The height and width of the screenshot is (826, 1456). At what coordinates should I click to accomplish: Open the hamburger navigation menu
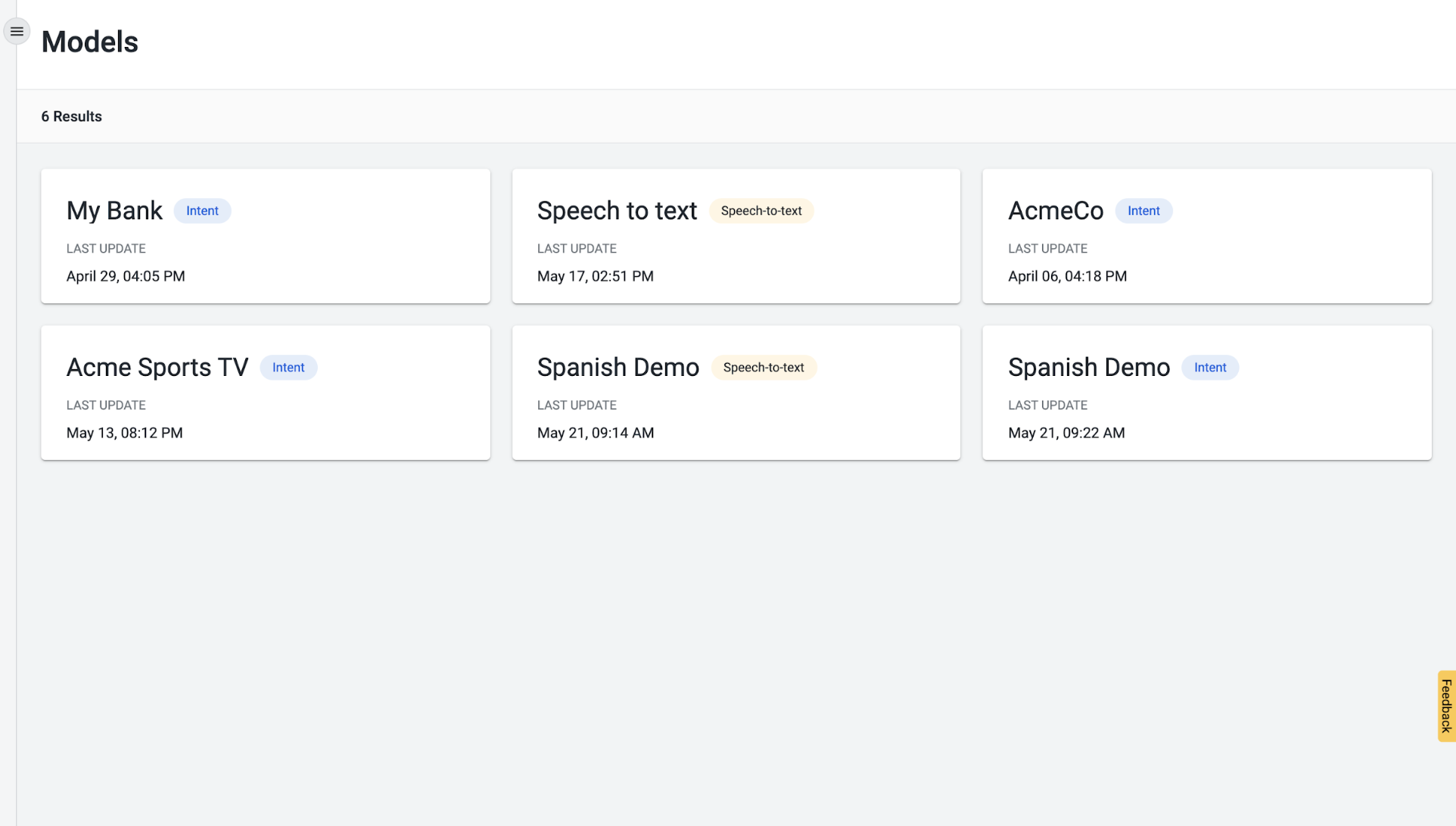tap(17, 31)
